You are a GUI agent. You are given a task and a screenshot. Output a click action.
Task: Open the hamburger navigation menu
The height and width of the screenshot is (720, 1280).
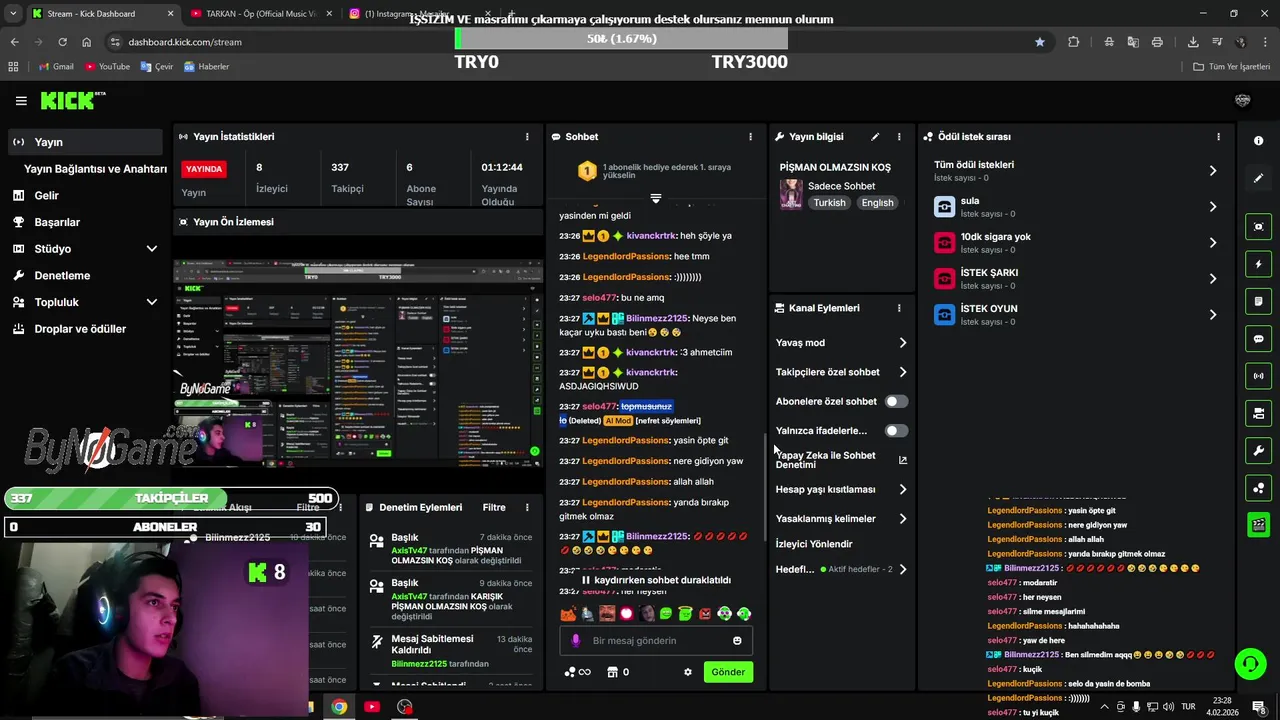tap(21, 101)
